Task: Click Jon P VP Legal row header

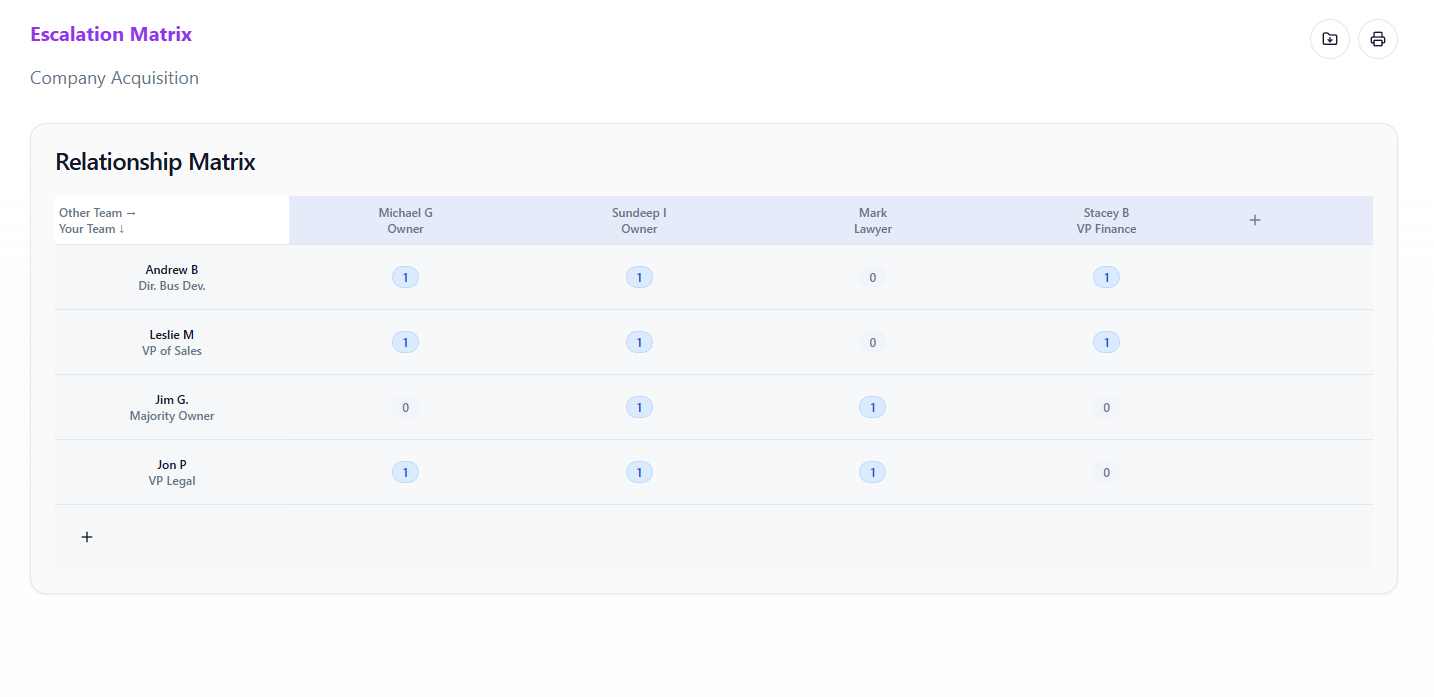Action: click(x=172, y=472)
